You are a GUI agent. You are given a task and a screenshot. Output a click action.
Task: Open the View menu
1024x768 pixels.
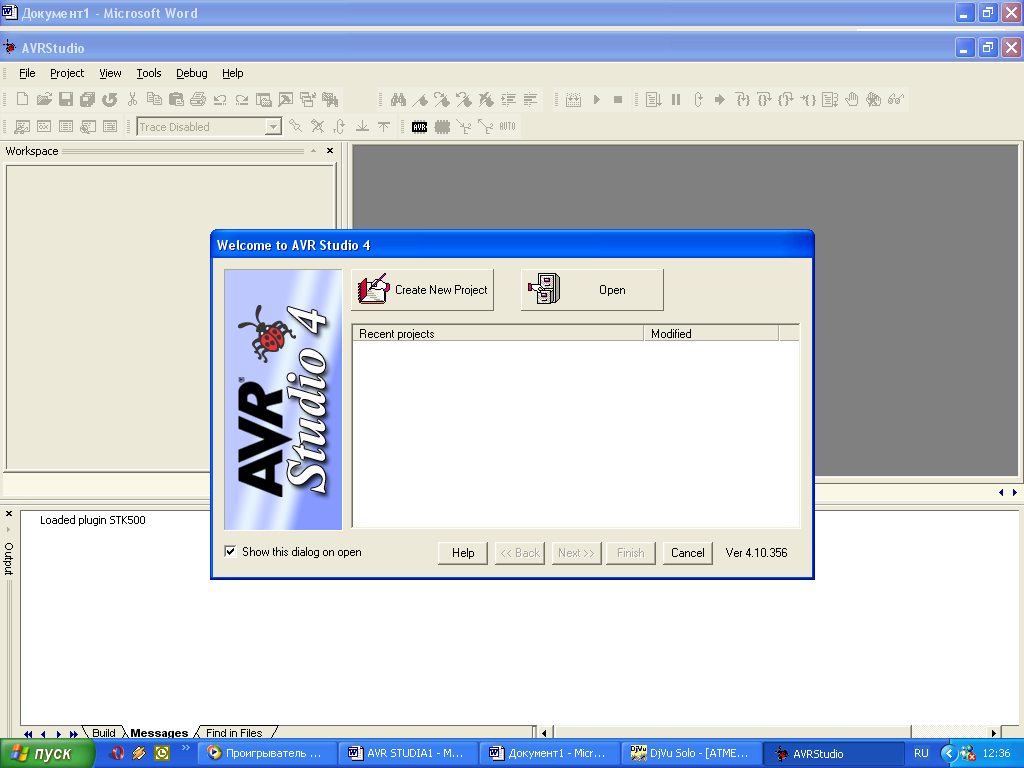pyautogui.click(x=110, y=73)
